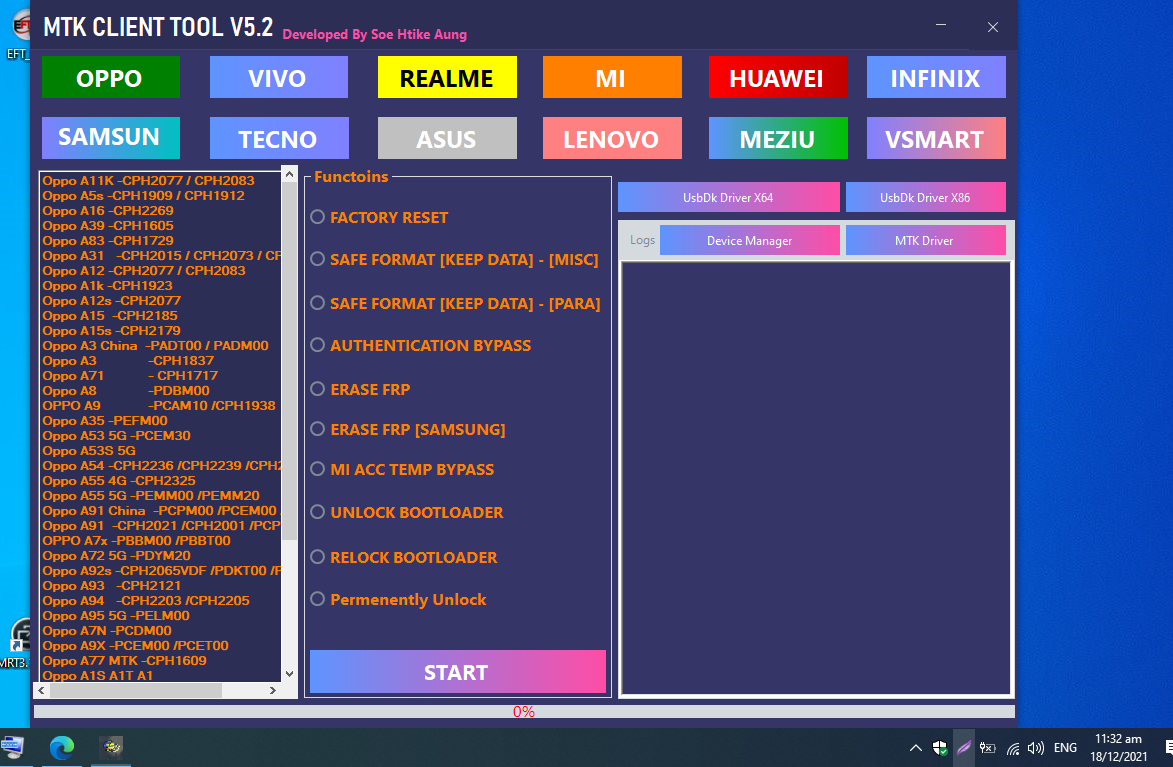Choose the VSMART brand button
Screen dimensions: 1173x767
click(936, 138)
